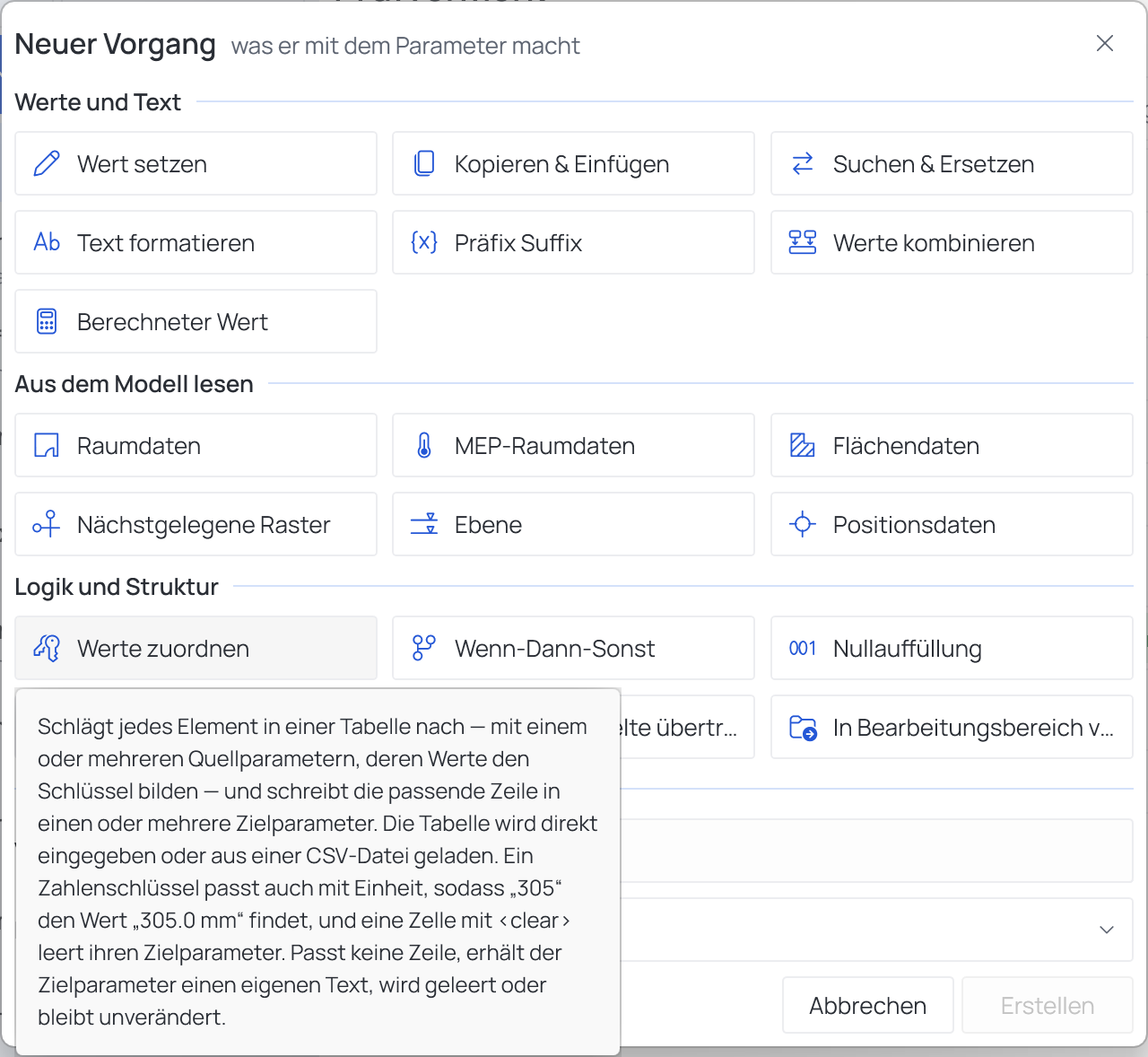
Task: Click the hatched area icon for Flächendaten
Action: (x=803, y=445)
